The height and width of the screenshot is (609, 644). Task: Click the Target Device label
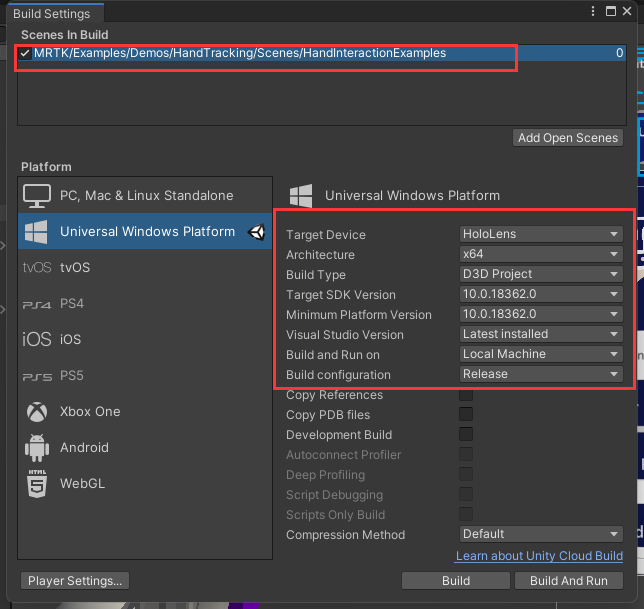coord(326,235)
